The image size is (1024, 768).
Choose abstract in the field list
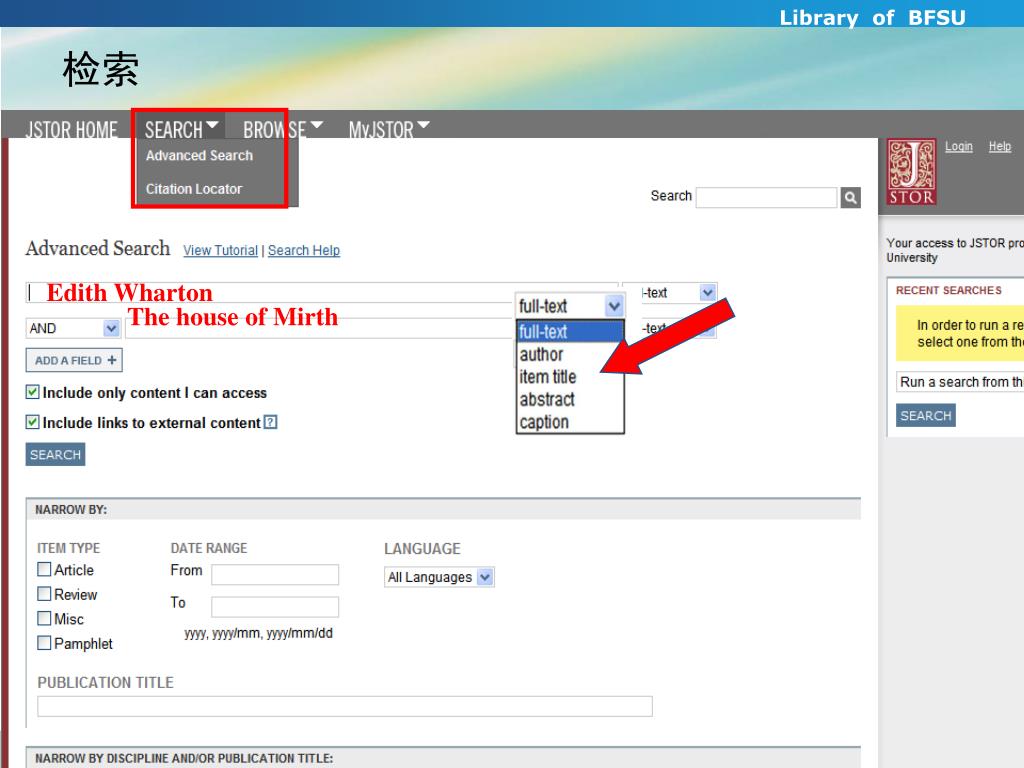pyautogui.click(x=547, y=399)
